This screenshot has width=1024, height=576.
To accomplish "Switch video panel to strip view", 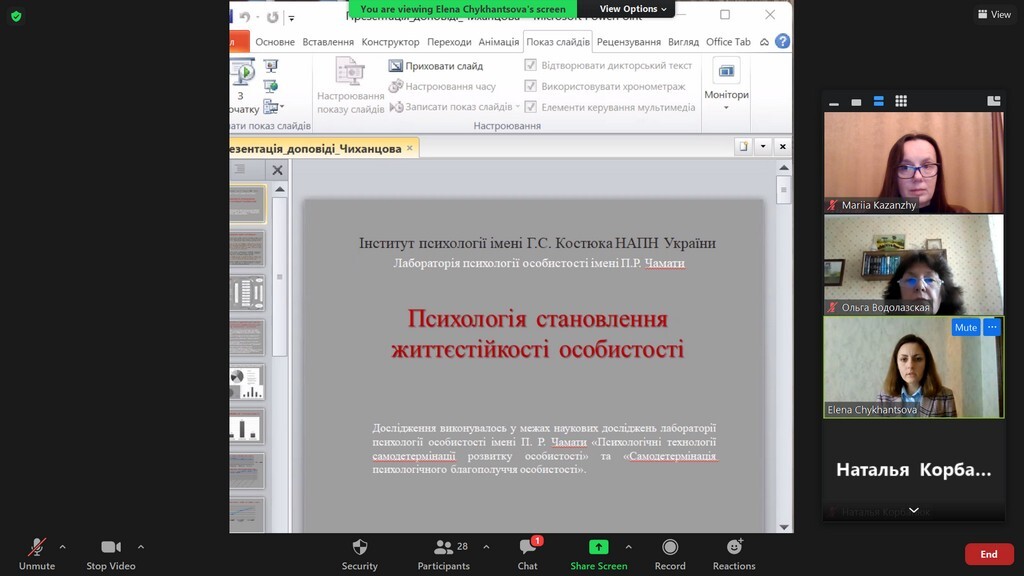I will pos(878,101).
